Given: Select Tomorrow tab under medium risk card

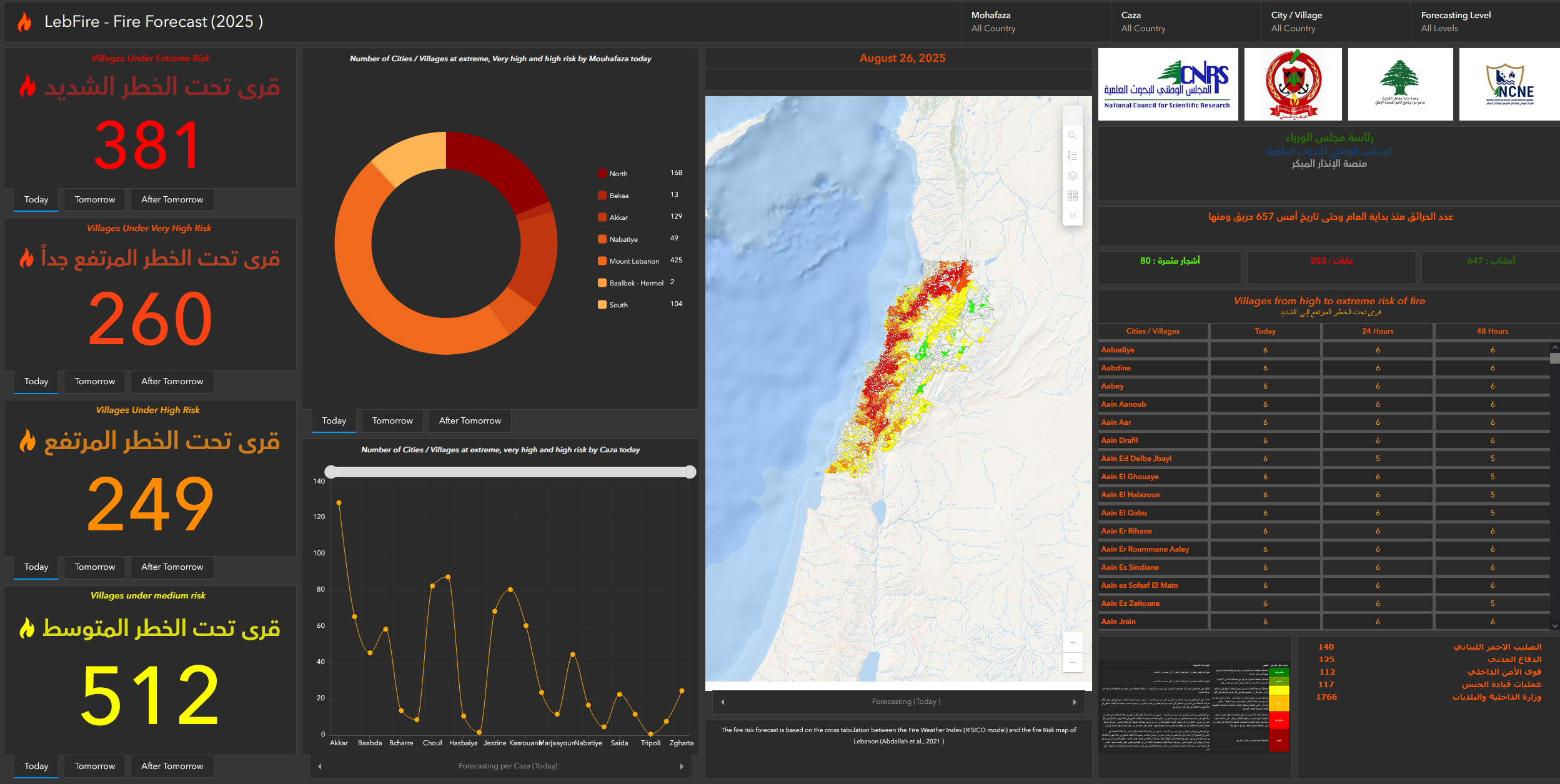Looking at the screenshot, I should click(x=95, y=767).
